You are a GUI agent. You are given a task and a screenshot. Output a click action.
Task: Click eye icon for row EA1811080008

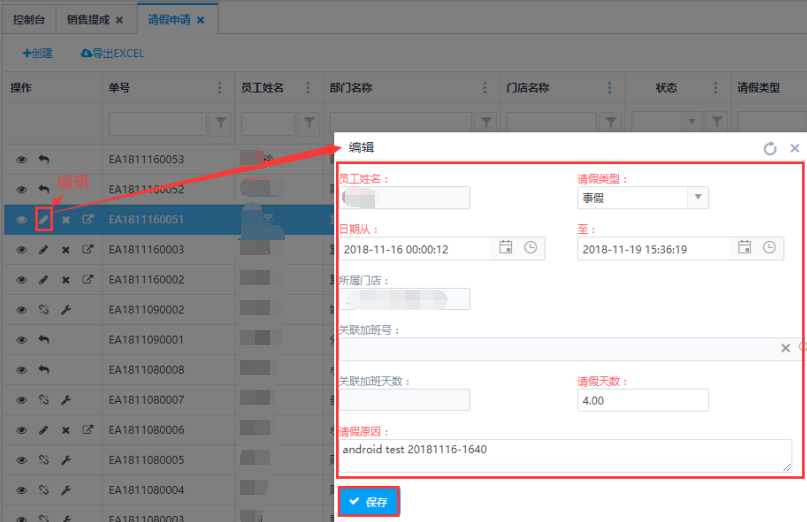[21, 370]
